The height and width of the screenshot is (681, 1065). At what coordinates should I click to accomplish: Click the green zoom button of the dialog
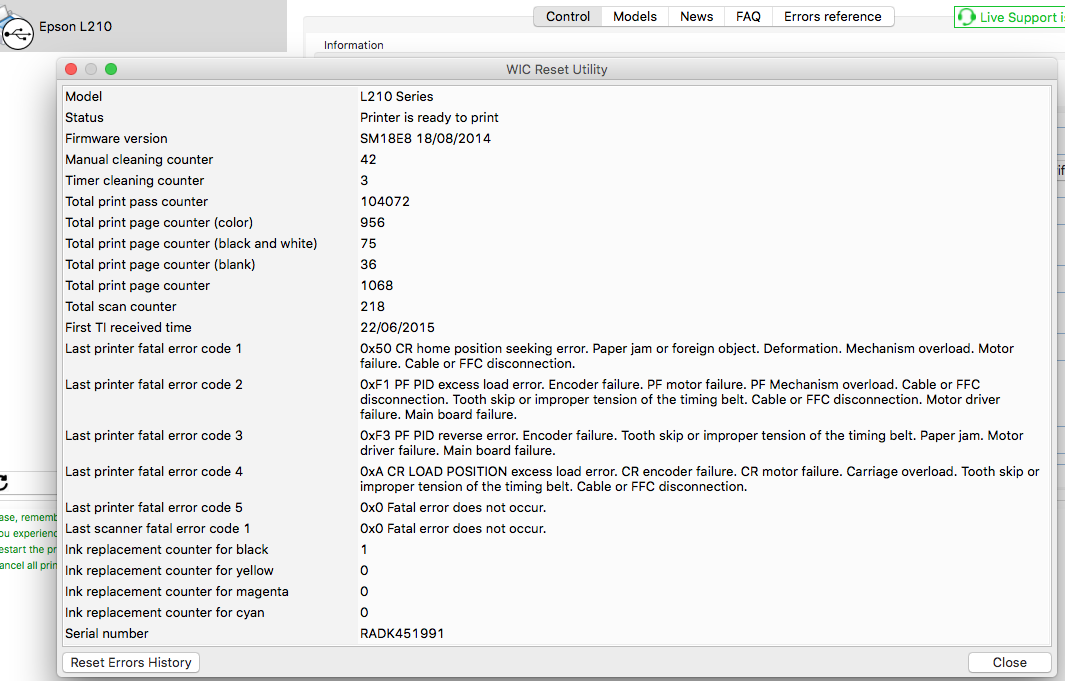(x=111, y=69)
